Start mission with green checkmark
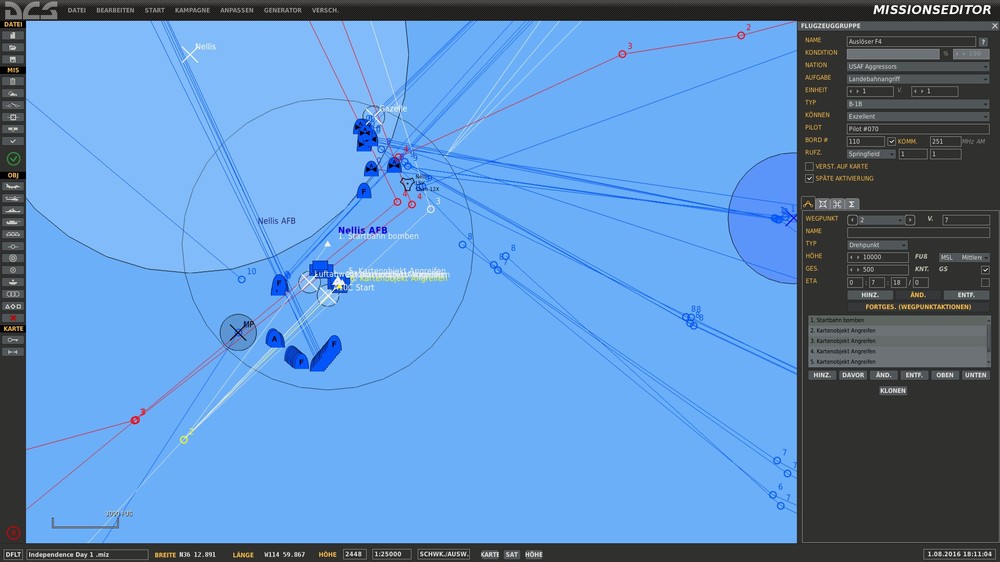Image resolution: width=1000 pixels, height=562 pixels. 13,158
